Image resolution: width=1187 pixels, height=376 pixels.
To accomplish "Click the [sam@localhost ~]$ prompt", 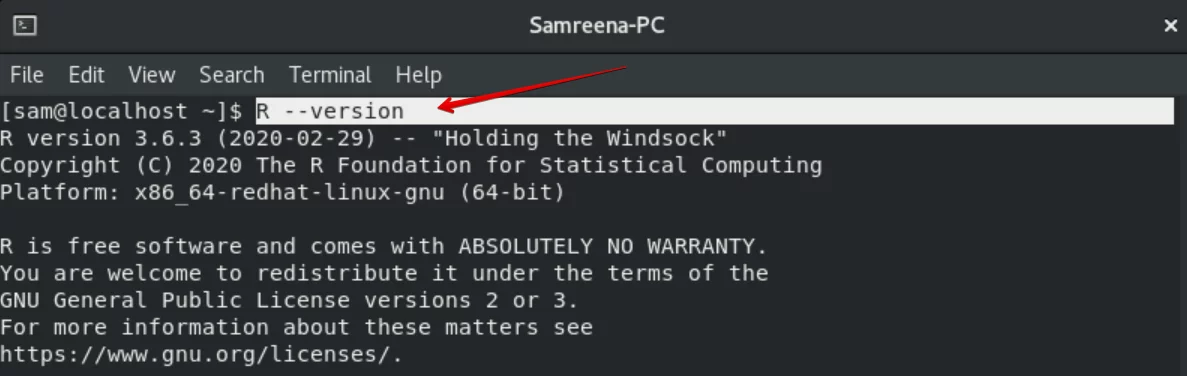I will click(x=121, y=111).
